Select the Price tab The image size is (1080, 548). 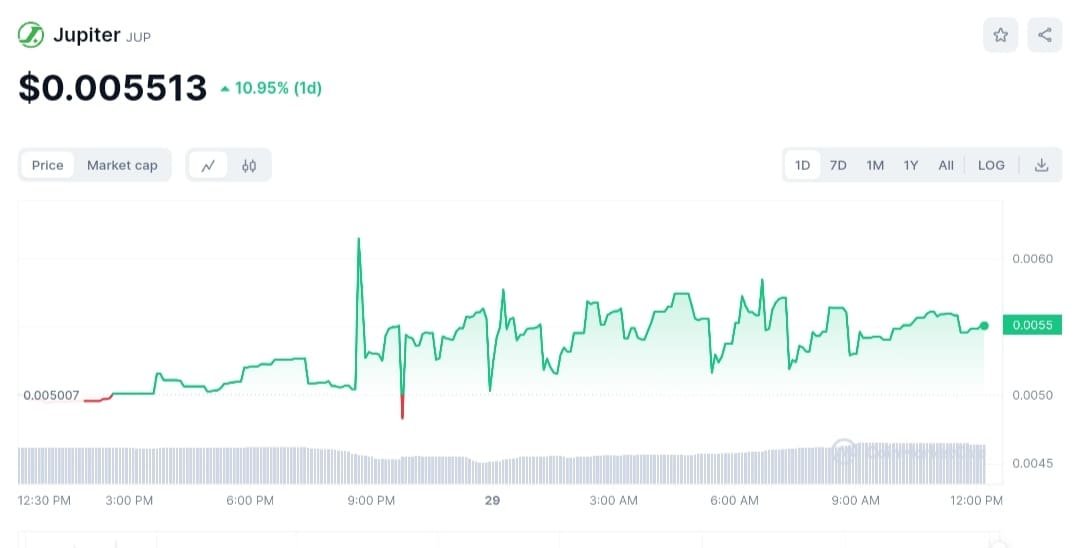click(48, 165)
